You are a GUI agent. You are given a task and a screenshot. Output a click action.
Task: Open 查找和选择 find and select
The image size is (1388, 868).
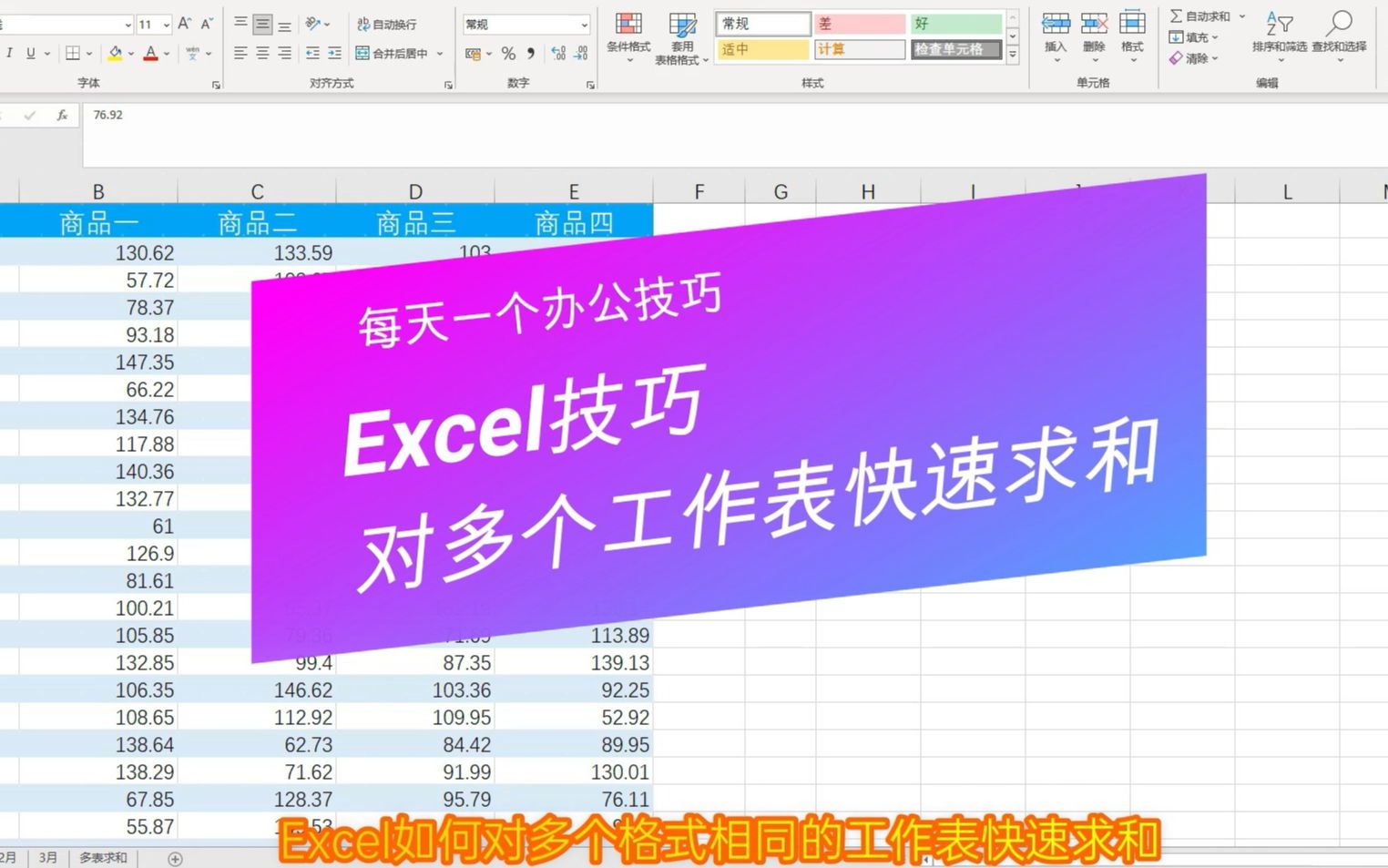tap(1339, 37)
